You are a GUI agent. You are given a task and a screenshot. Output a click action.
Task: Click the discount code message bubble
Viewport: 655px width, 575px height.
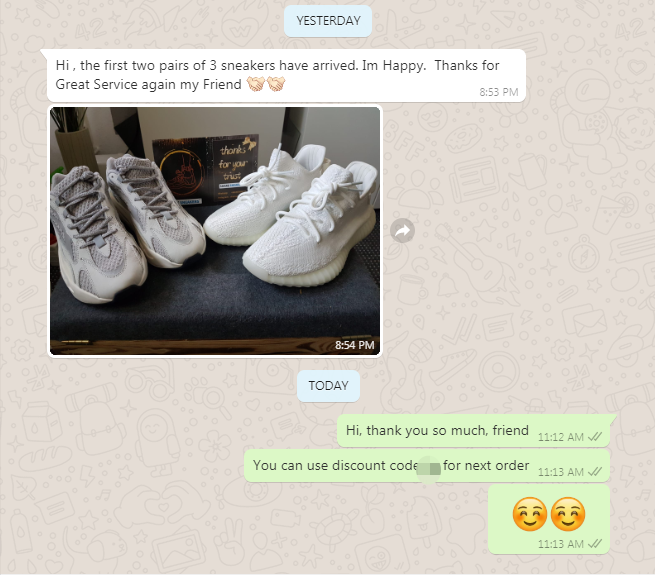pos(427,466)
